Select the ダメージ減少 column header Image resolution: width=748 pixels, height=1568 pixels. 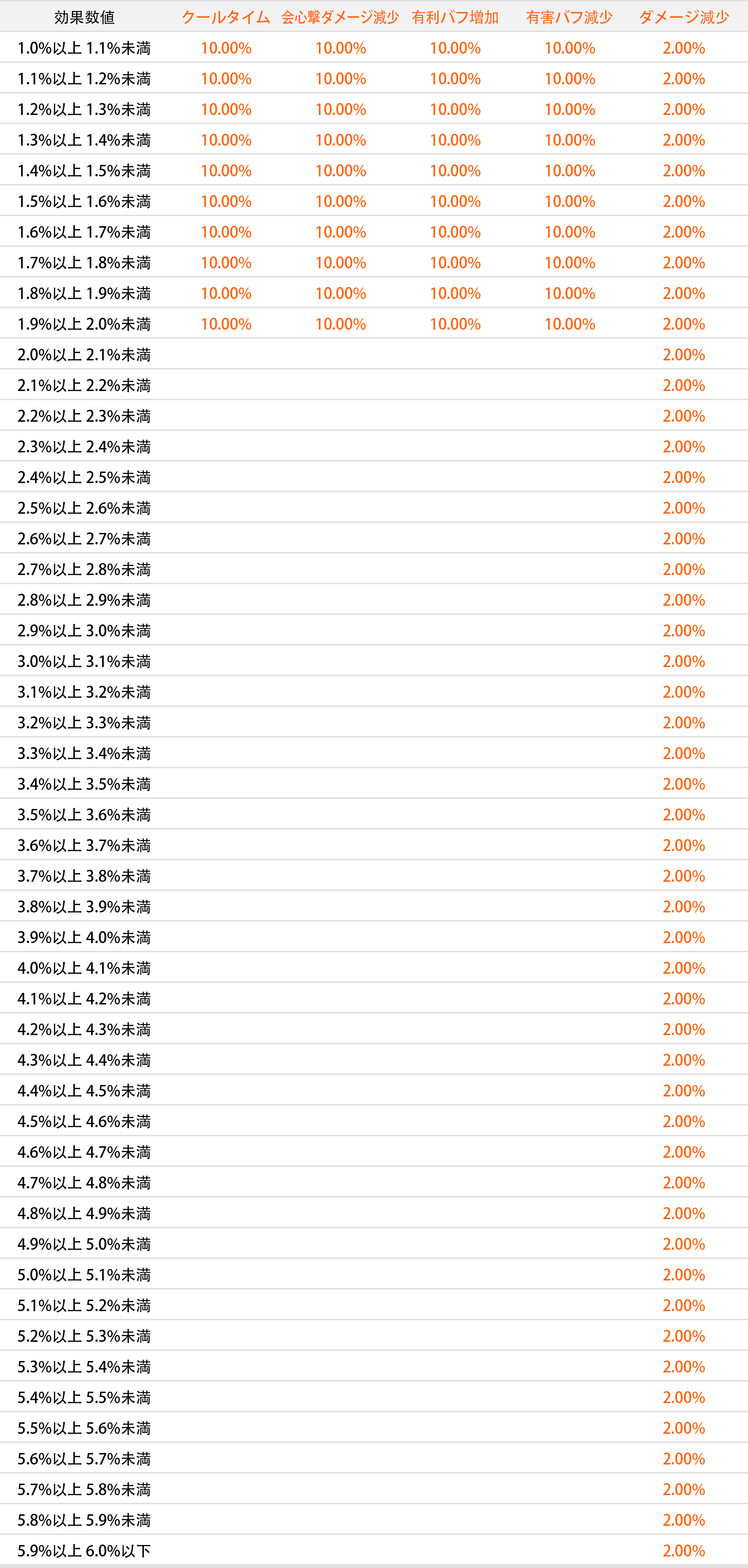[684, 17]
